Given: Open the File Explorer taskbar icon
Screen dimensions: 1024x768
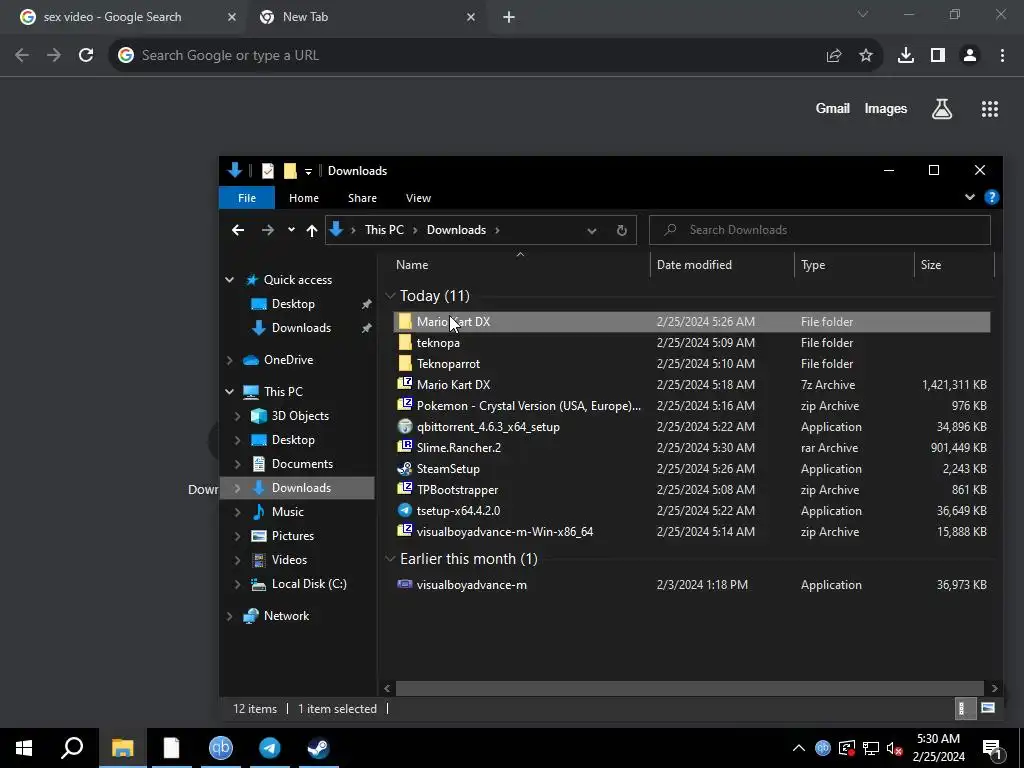Looking at the screenshot, I should [122, 748].
